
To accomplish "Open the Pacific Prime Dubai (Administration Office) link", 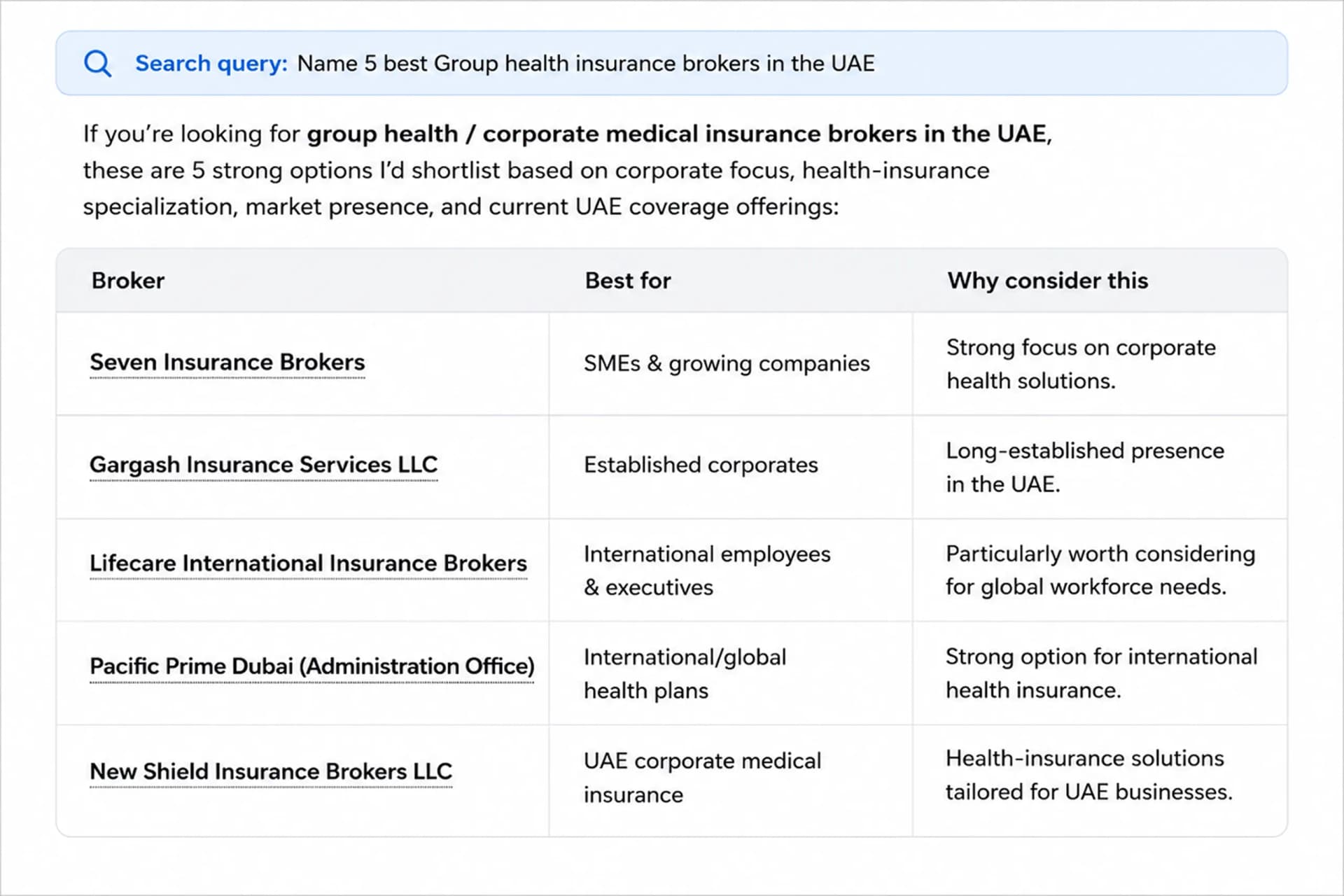I will 311,666.
